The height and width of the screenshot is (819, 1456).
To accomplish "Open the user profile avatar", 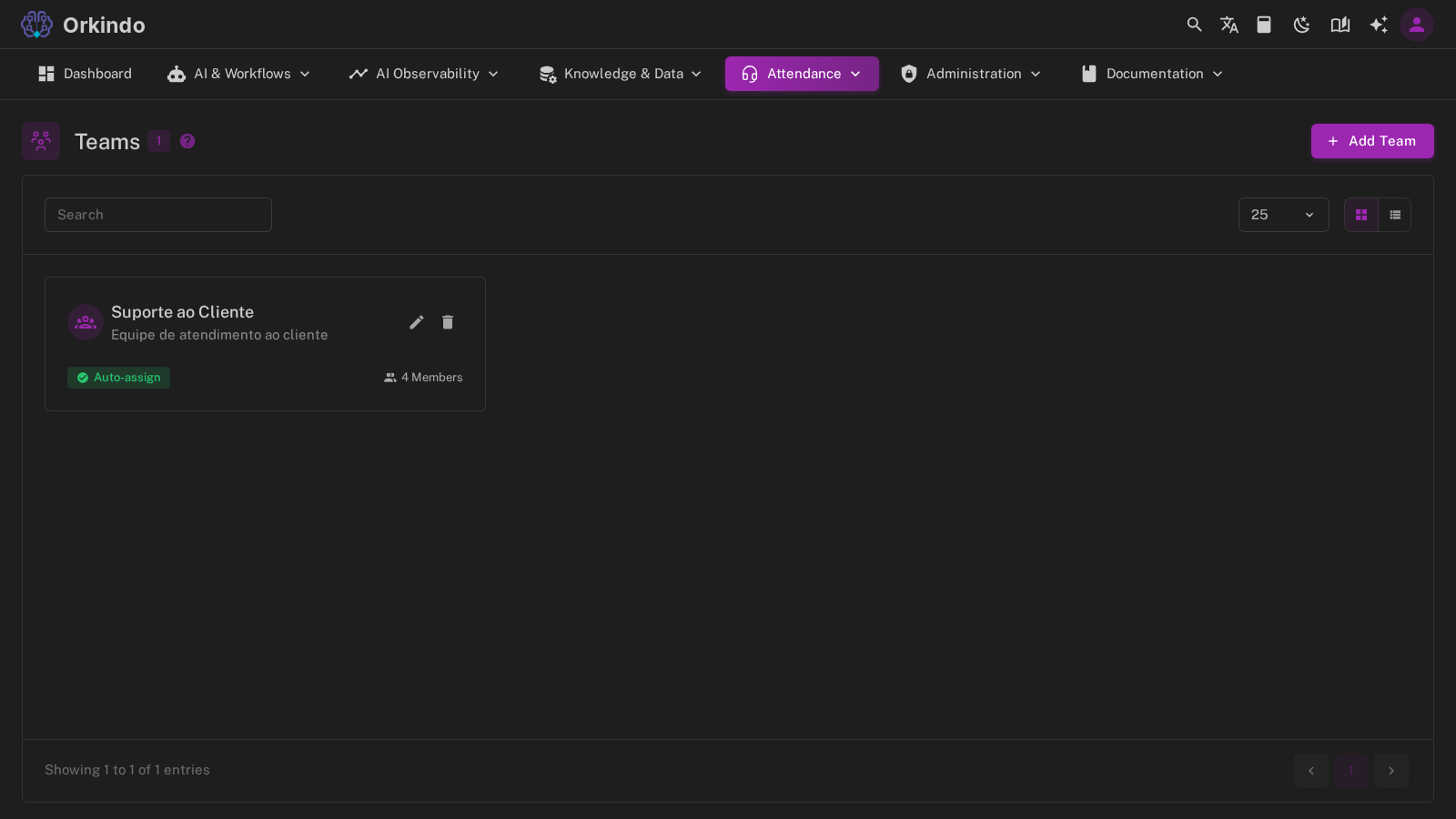I will (1417, 25).
